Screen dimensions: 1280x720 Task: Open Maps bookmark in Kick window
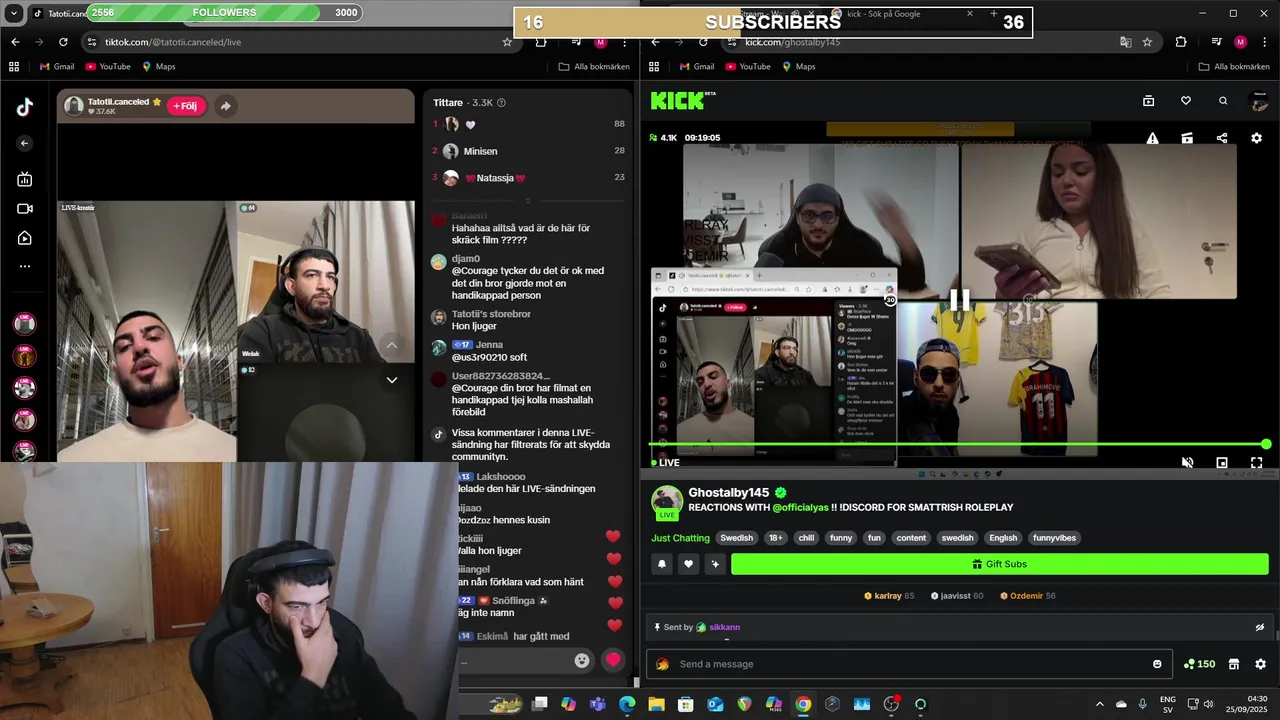[798, 67]
